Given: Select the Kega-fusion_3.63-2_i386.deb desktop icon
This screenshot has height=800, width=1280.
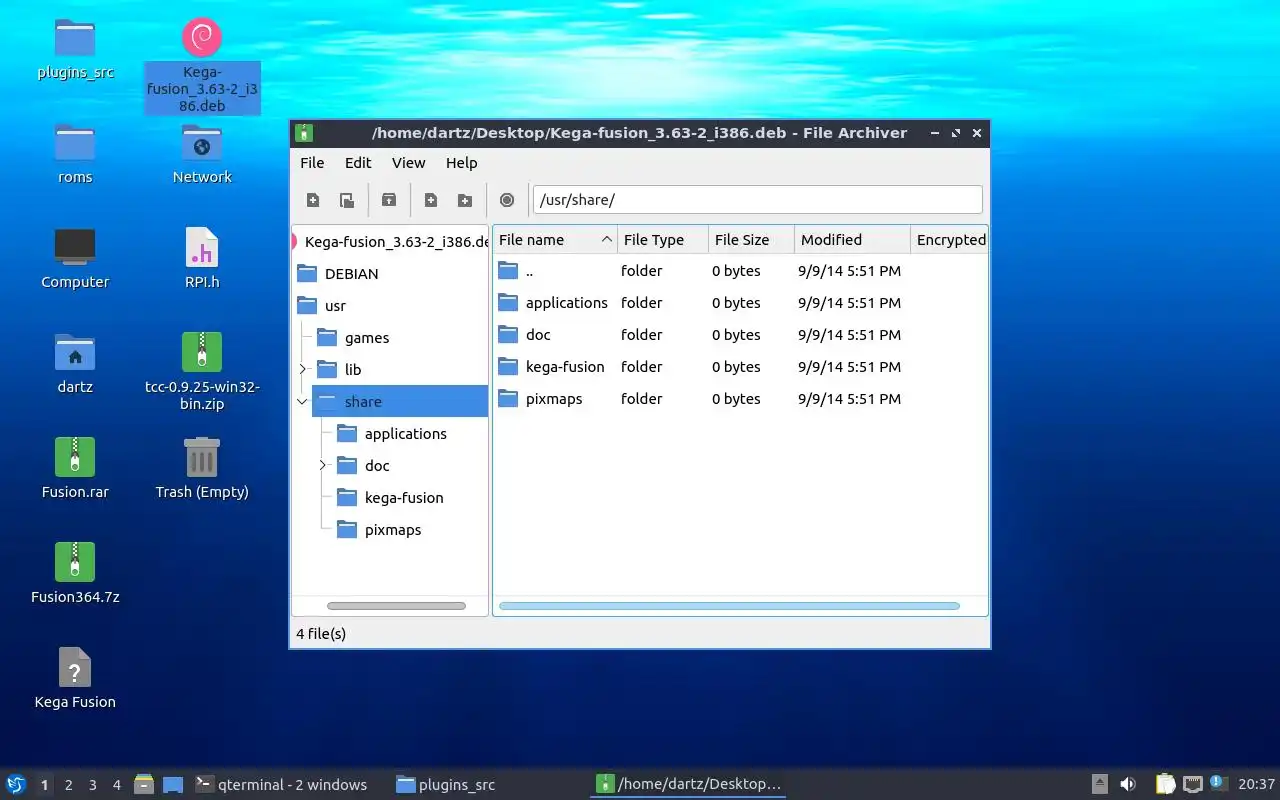Looking at the screenshot, I should coord(202,65).
